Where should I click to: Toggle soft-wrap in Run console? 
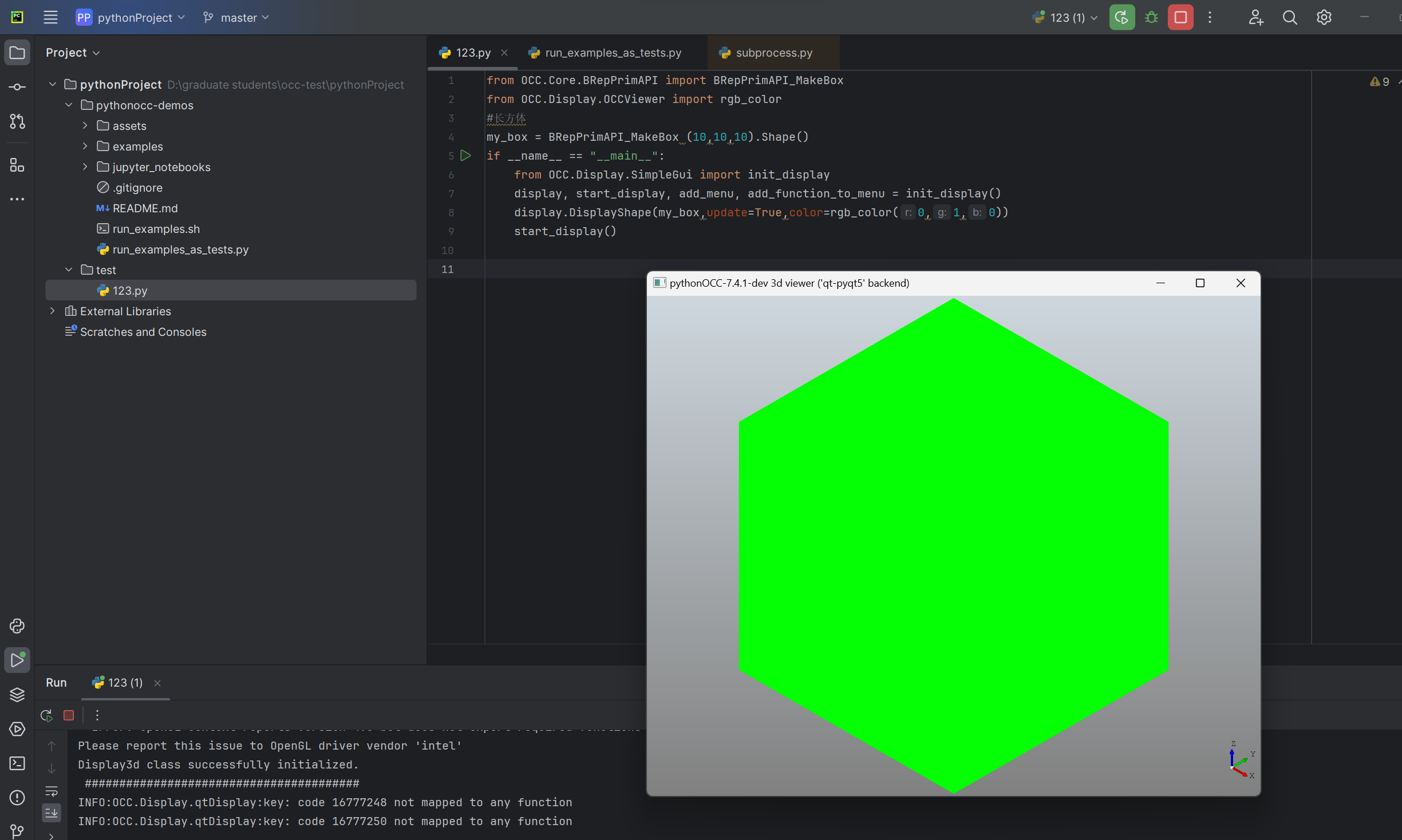(x=52, y=791)
